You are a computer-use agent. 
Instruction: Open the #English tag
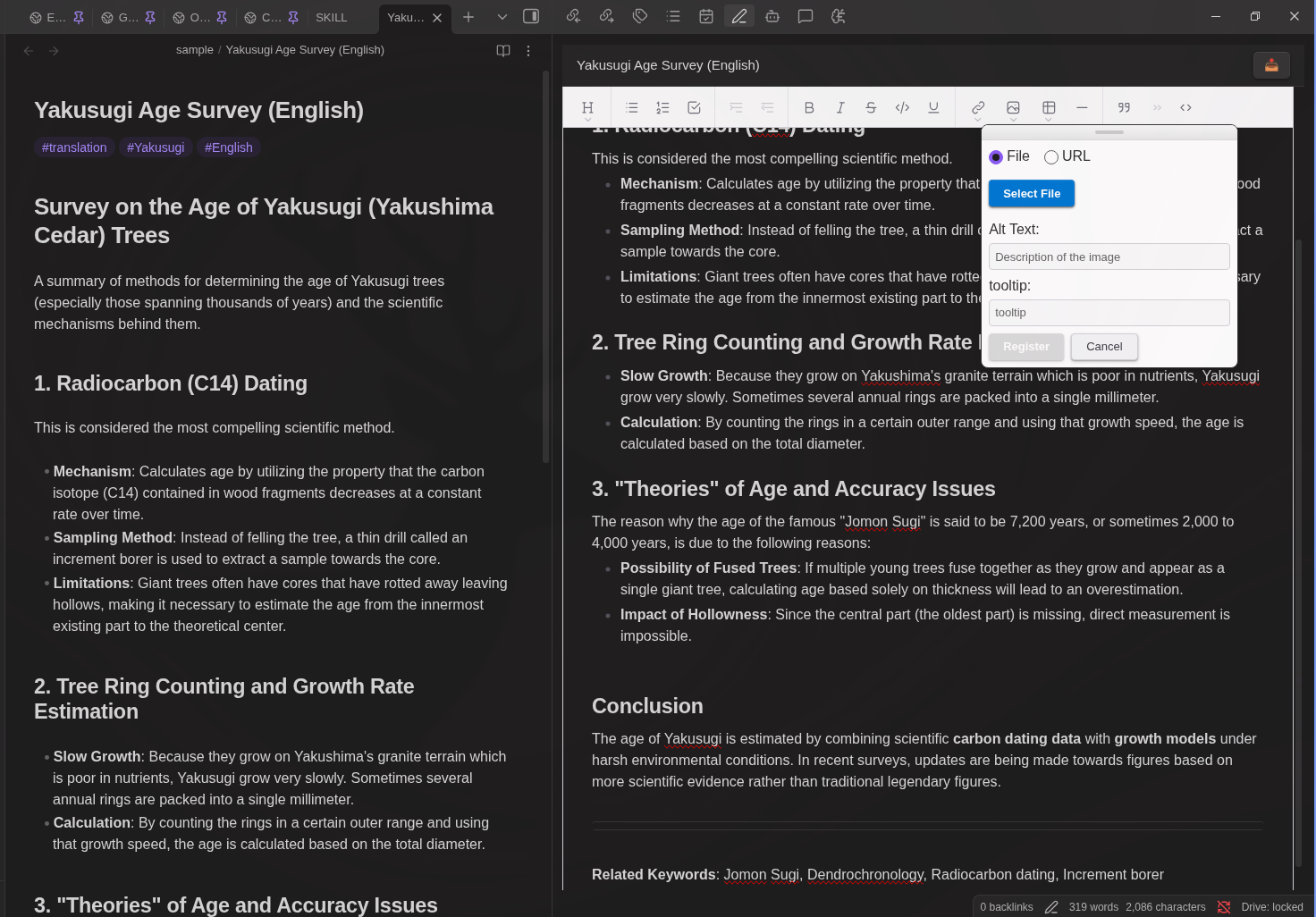point(229,147)
